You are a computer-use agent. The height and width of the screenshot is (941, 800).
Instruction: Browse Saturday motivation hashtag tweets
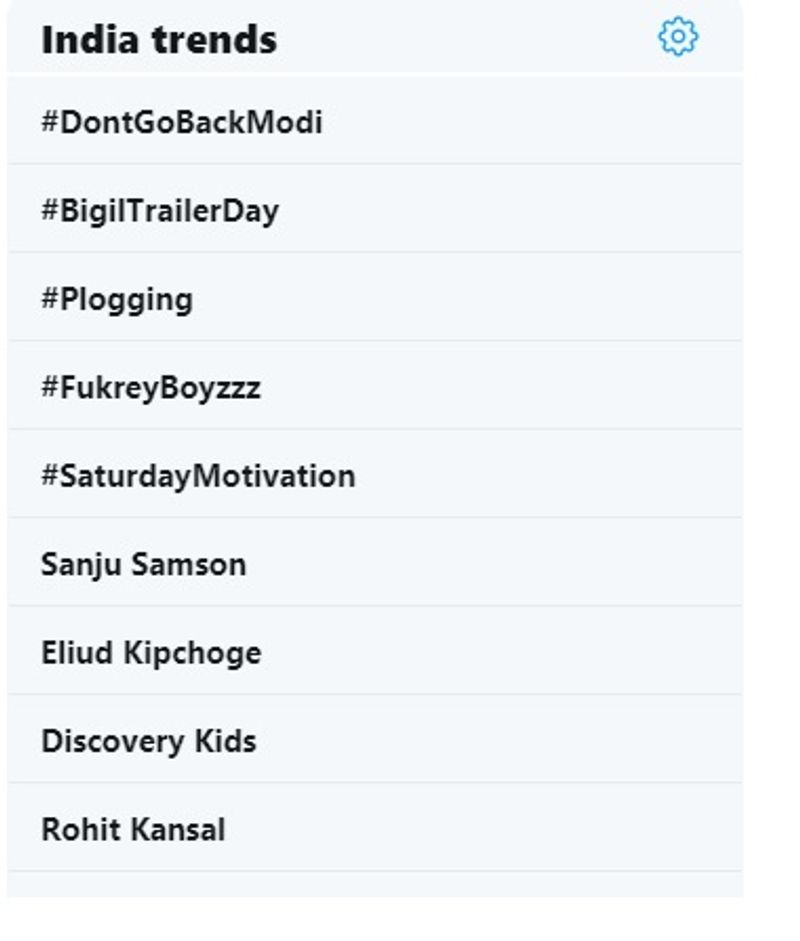click(x=198, y=476)
